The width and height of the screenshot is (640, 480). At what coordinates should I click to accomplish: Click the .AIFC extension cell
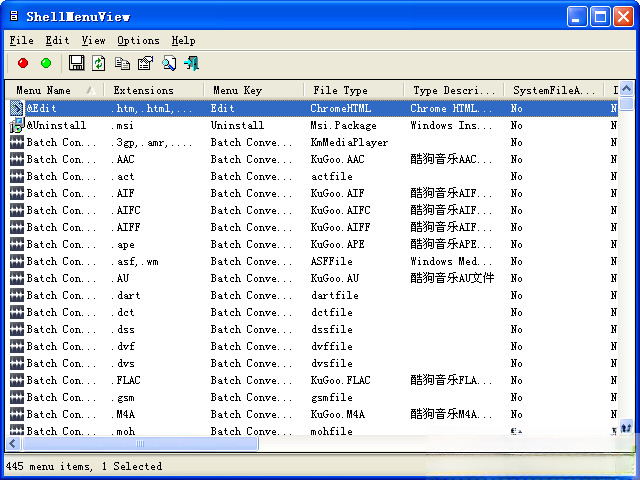pos(126,210)
